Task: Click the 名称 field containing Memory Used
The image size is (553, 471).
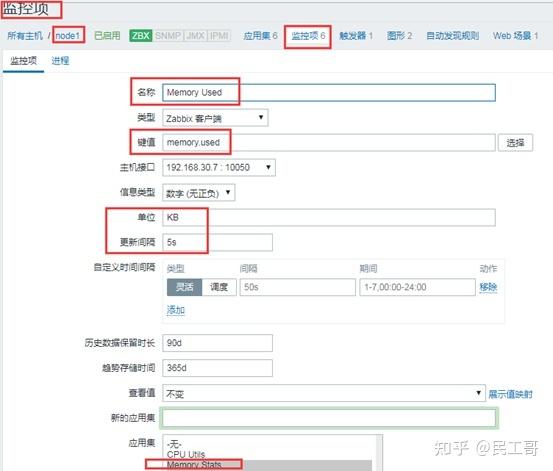Action: [329, 92]
